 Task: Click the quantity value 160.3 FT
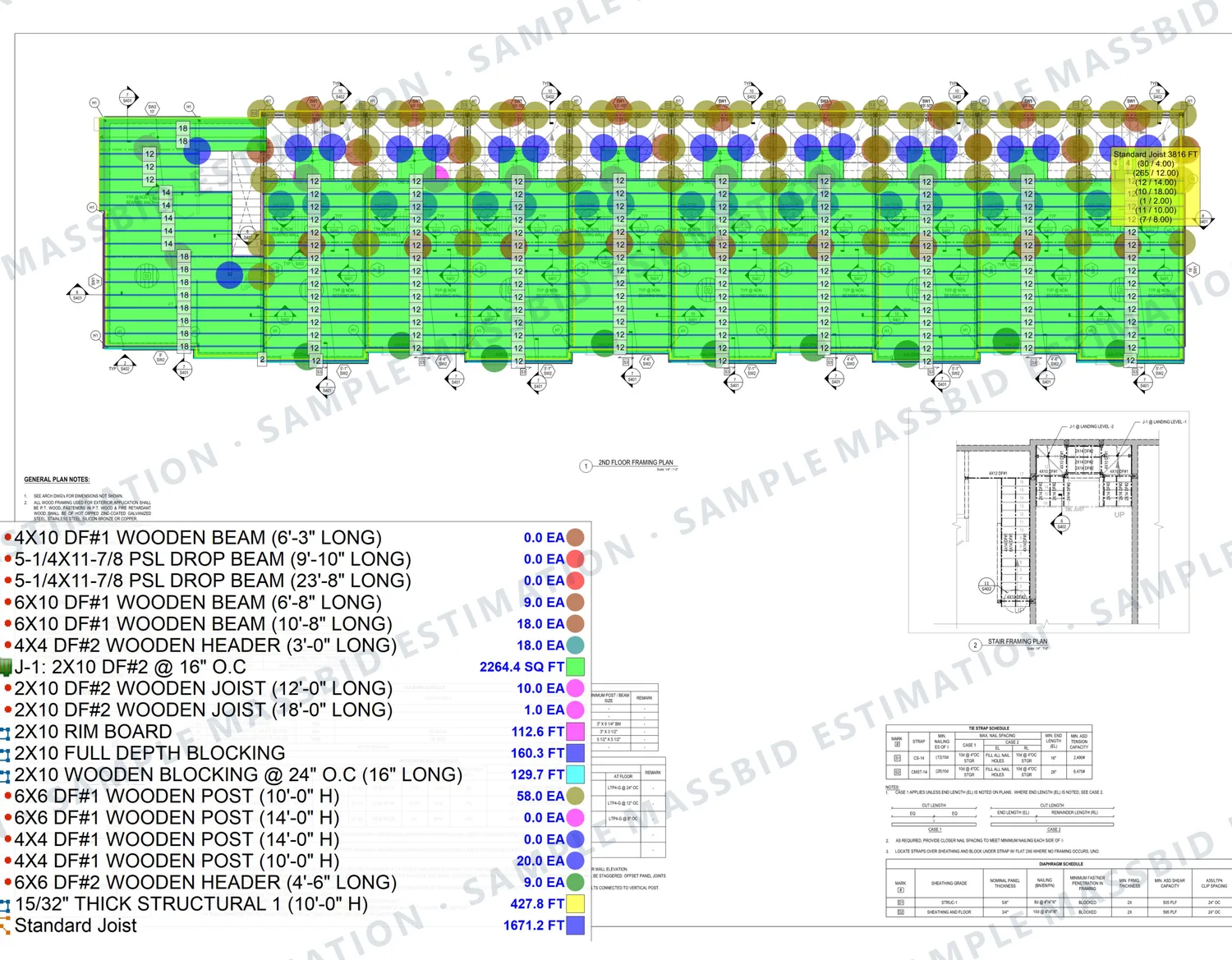(x=538, y=753)
